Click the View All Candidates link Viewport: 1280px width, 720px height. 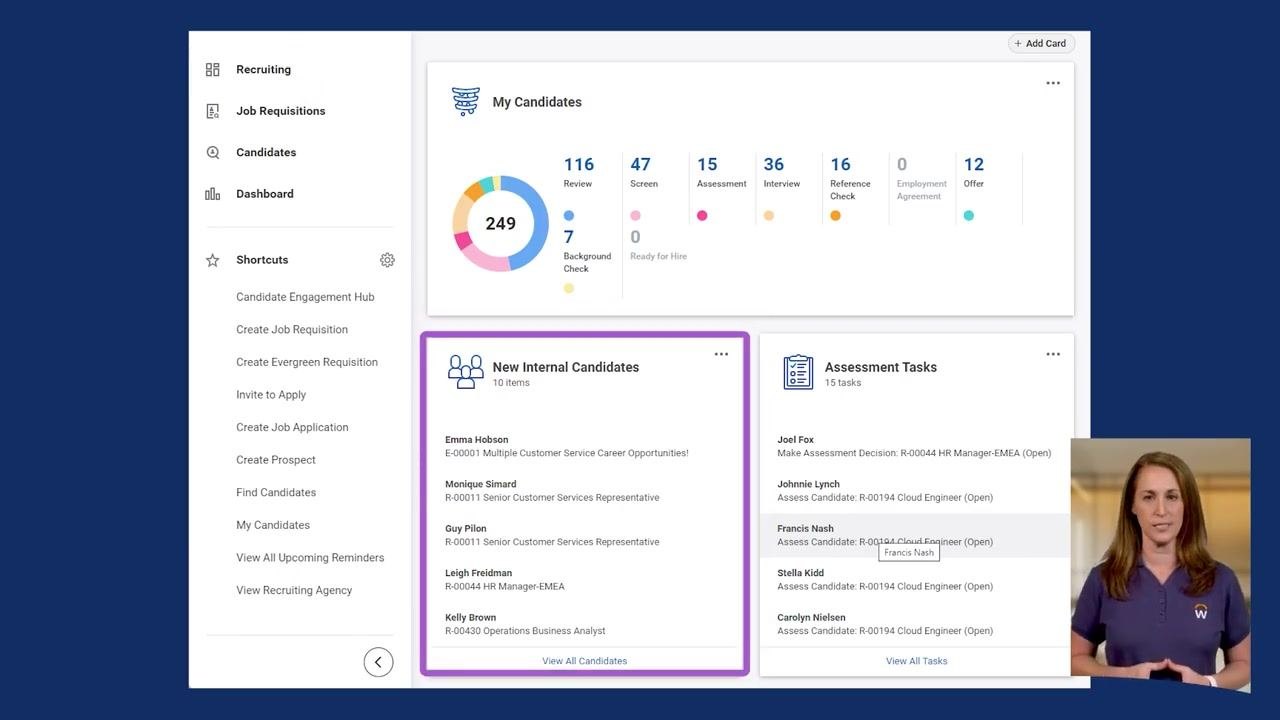[x=585, y=661]
